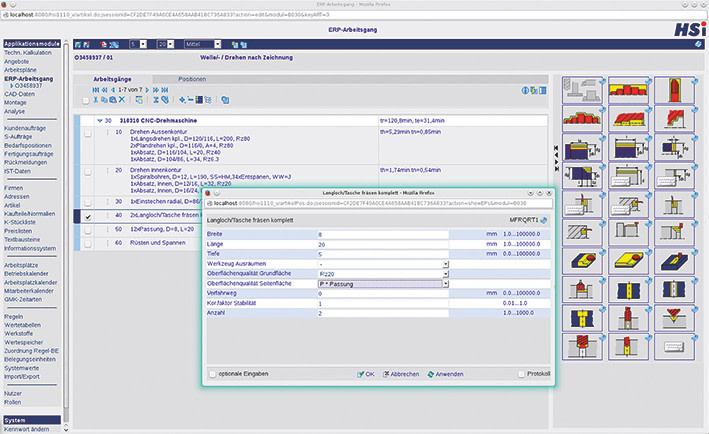Switch to the Arbeitsgänge tab
The image size is (709, 434).
pyautogui.click(x=112, y=79)
